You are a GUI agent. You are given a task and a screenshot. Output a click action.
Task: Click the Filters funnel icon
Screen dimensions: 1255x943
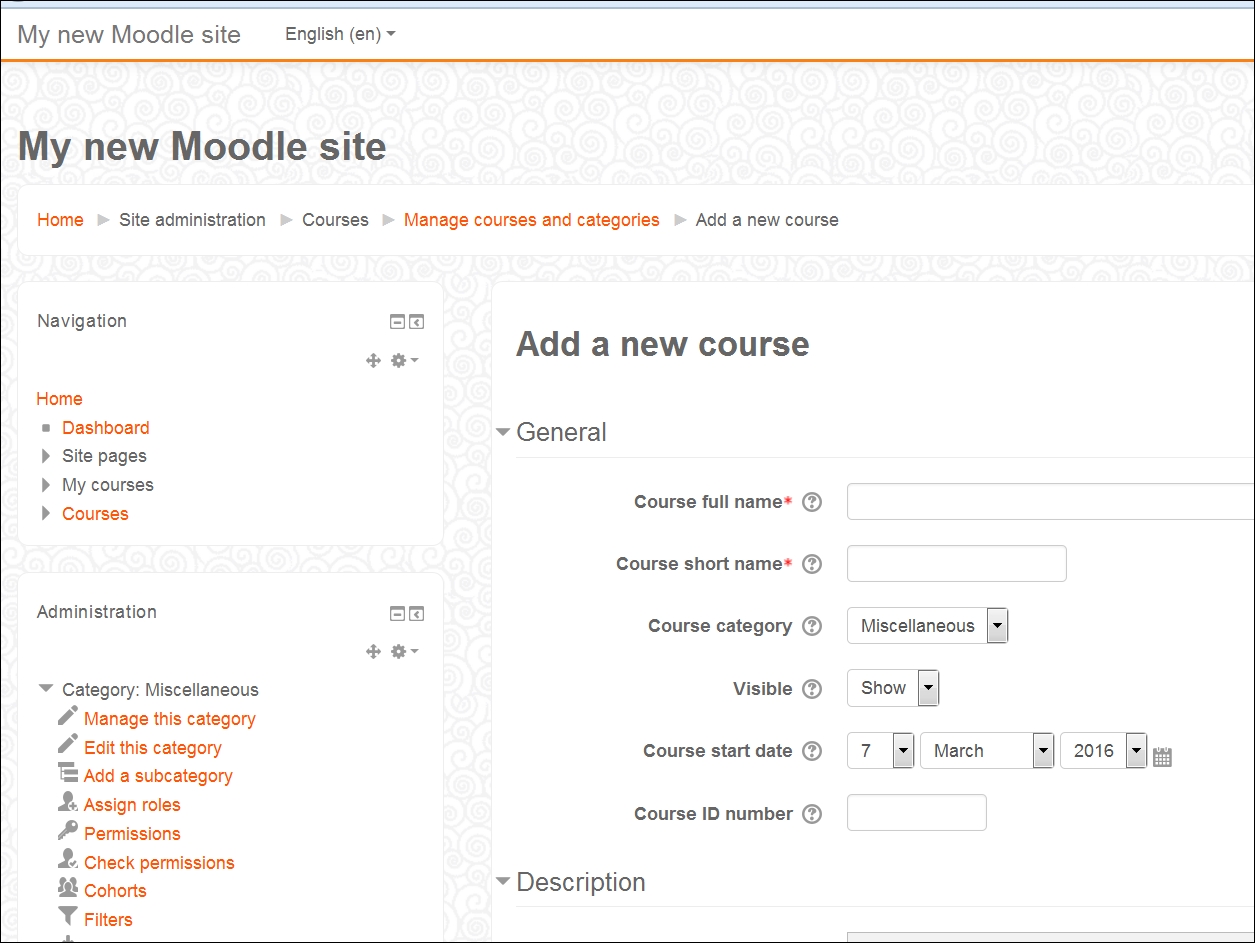[x=68, y=916]
